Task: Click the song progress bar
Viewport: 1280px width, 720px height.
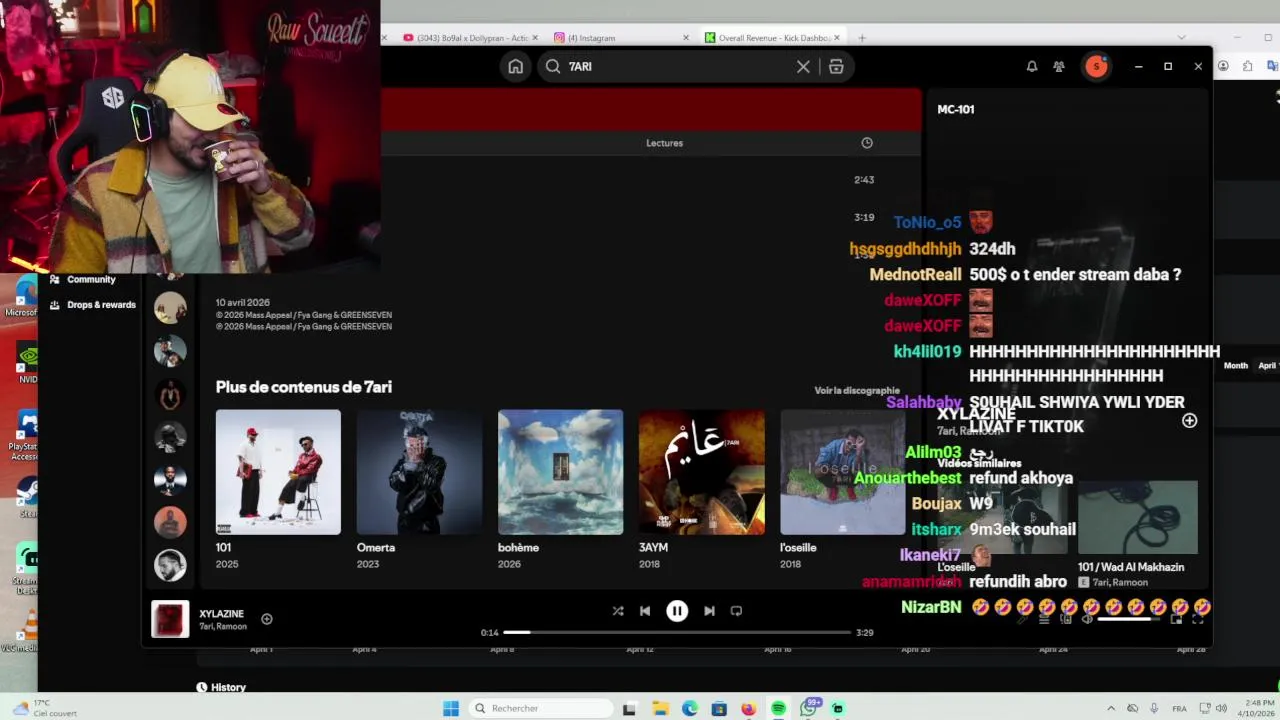Action: pyautogui.click(x=677, y=632)
